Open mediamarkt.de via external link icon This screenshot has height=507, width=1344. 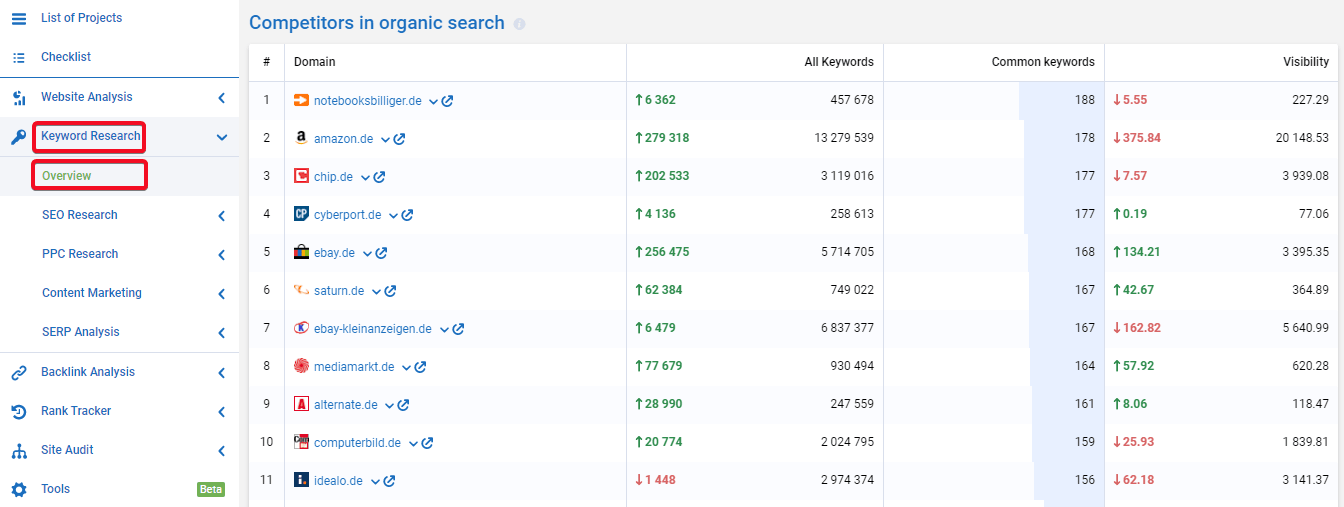pyautogui.click(x=420, y=367)
